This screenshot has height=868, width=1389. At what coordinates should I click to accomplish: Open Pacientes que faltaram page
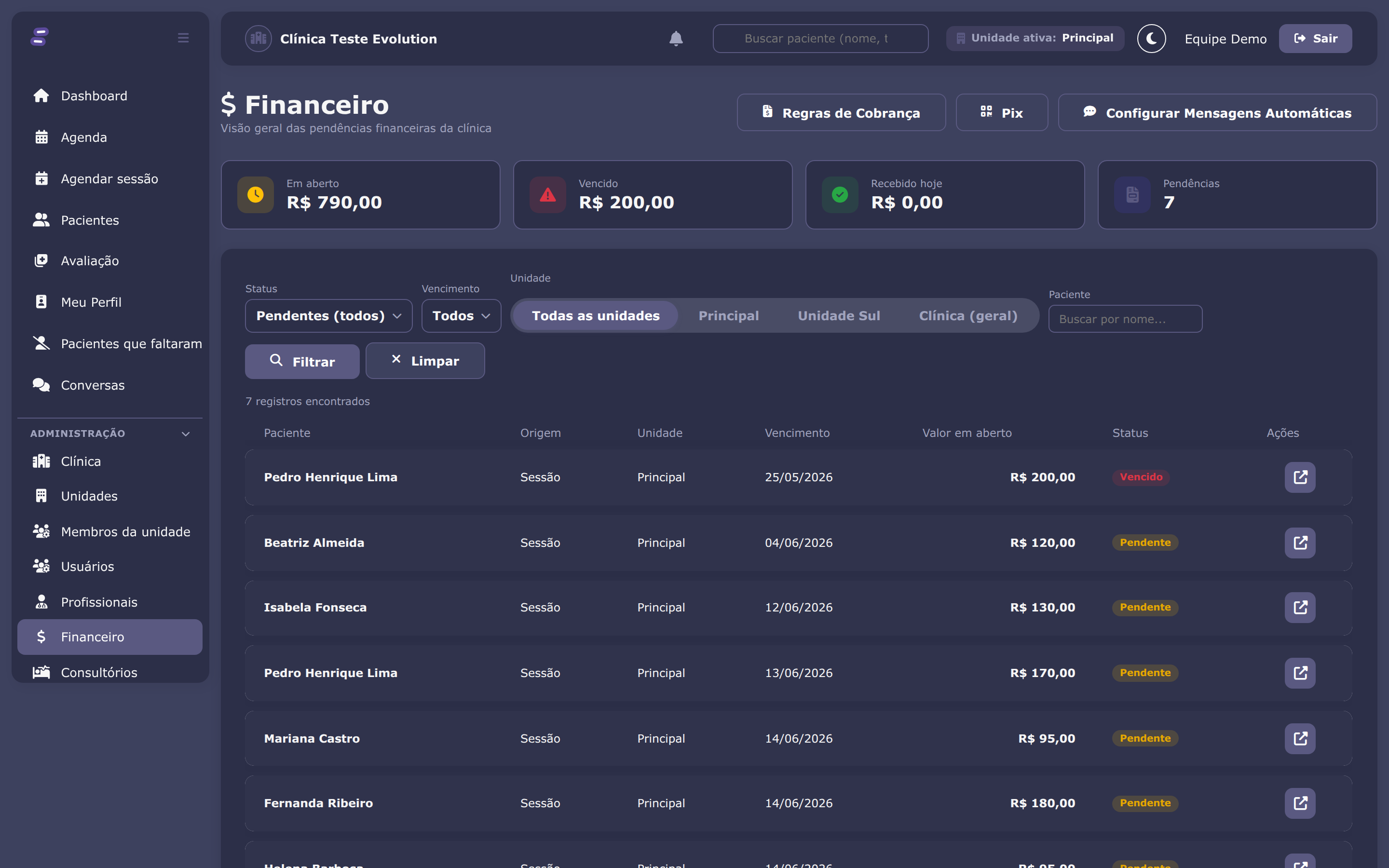click(x=109, y=343)
